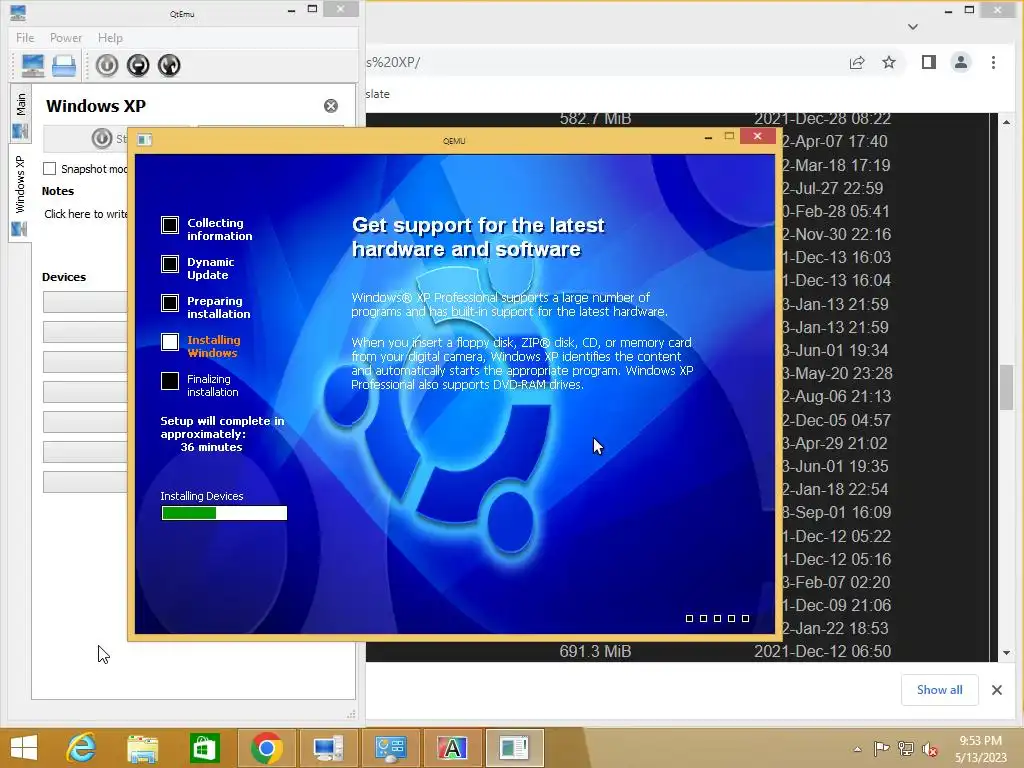Open the Help menu in QtEmu
Viewport: 1024px width, 768px height.
coord(110,38)
